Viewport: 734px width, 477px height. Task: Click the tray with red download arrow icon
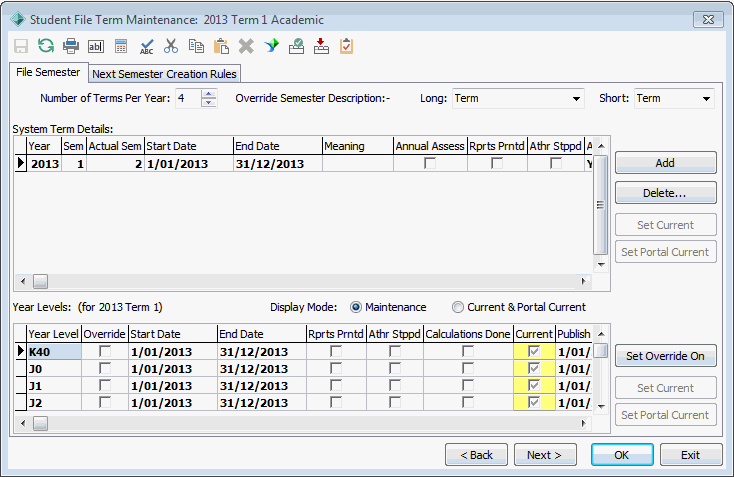(x=321, y=46)
